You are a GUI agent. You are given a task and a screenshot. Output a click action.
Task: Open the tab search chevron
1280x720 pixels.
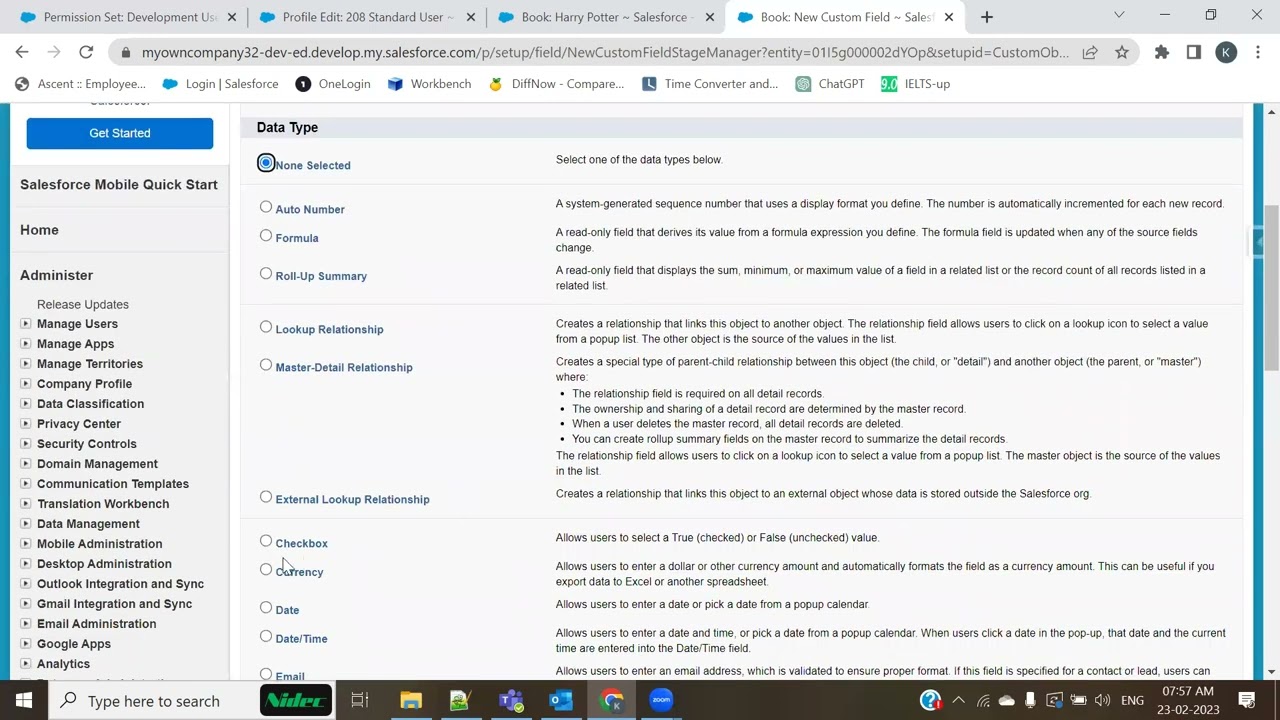(x=1119, y=15)
